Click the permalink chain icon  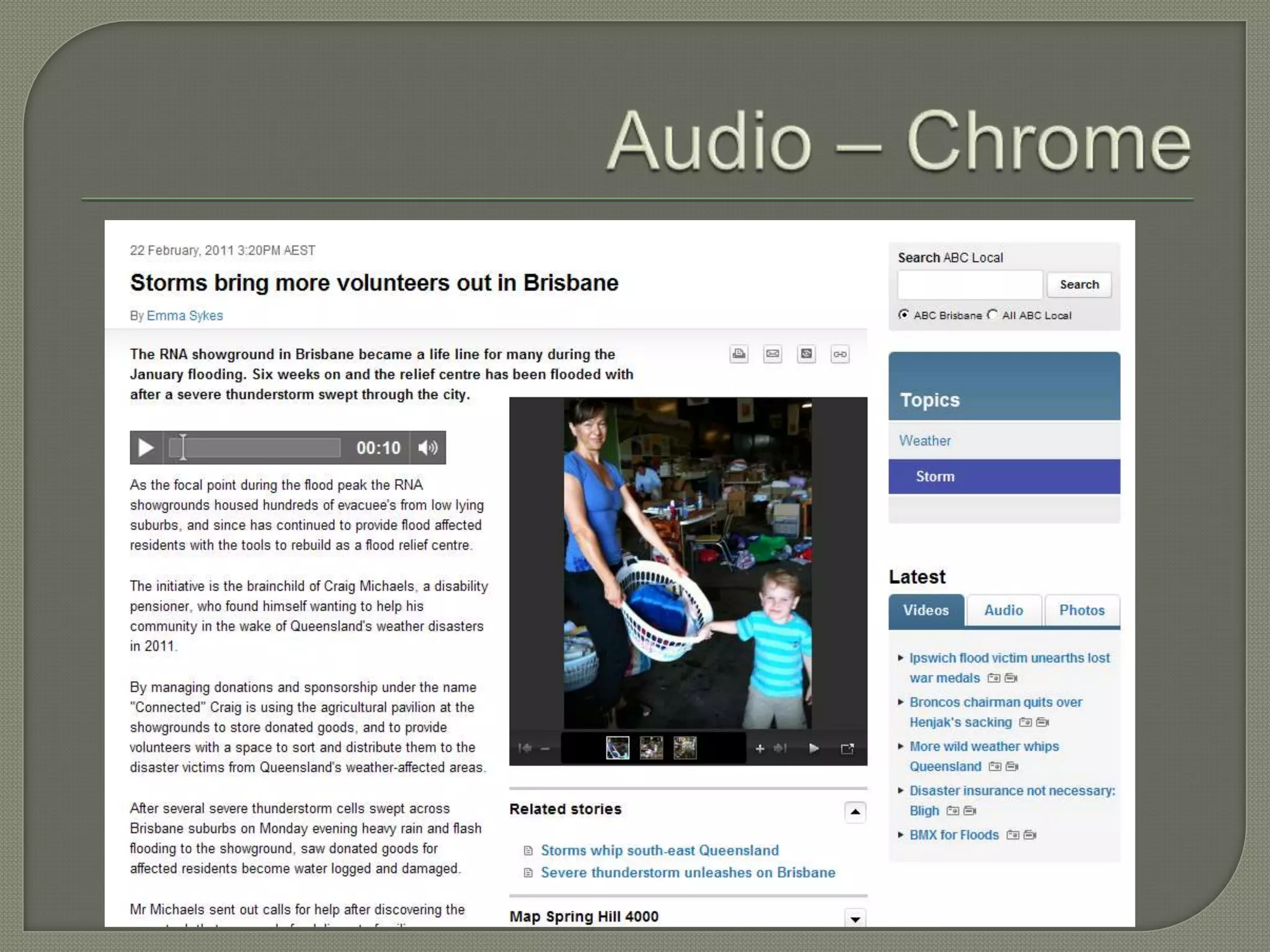(x=840, y=354)
